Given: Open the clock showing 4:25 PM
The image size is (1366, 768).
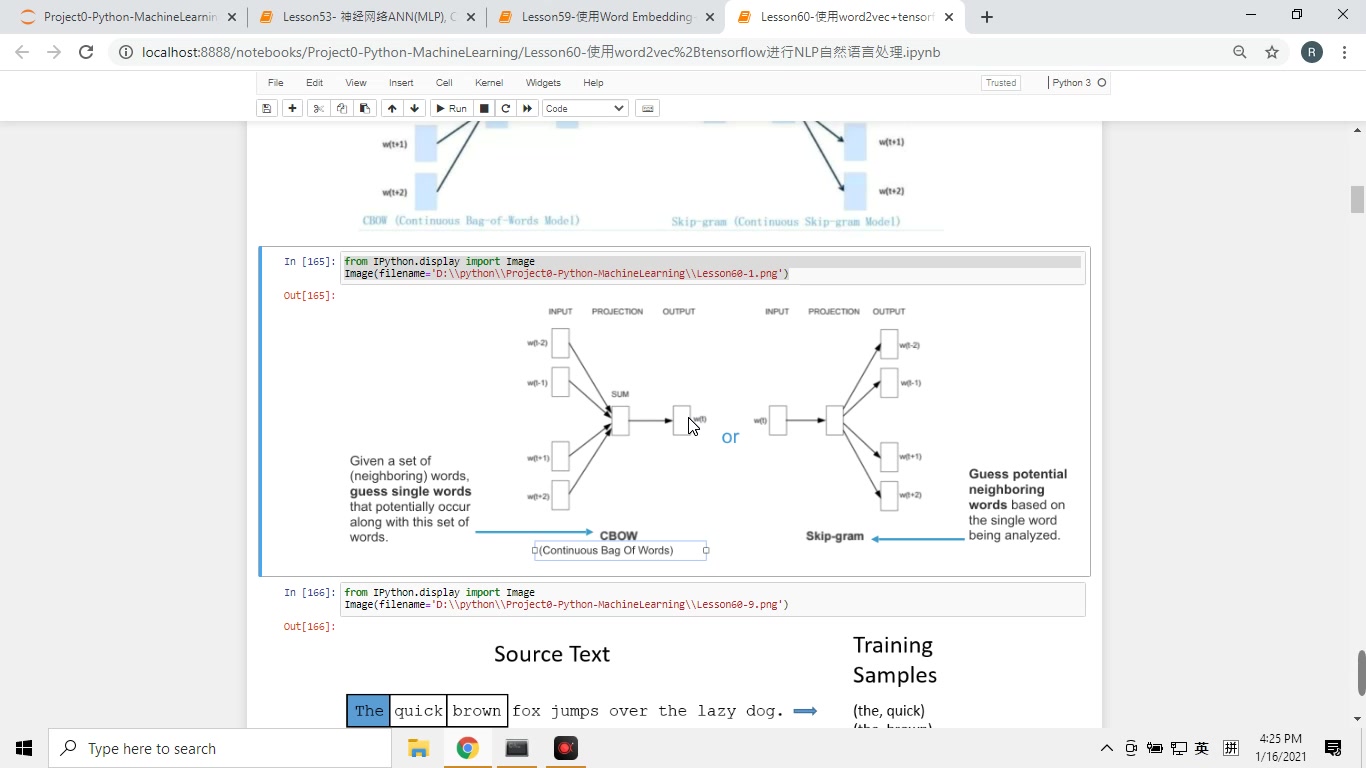Looking at the screenshot, I should click(x=1281, y=748).
